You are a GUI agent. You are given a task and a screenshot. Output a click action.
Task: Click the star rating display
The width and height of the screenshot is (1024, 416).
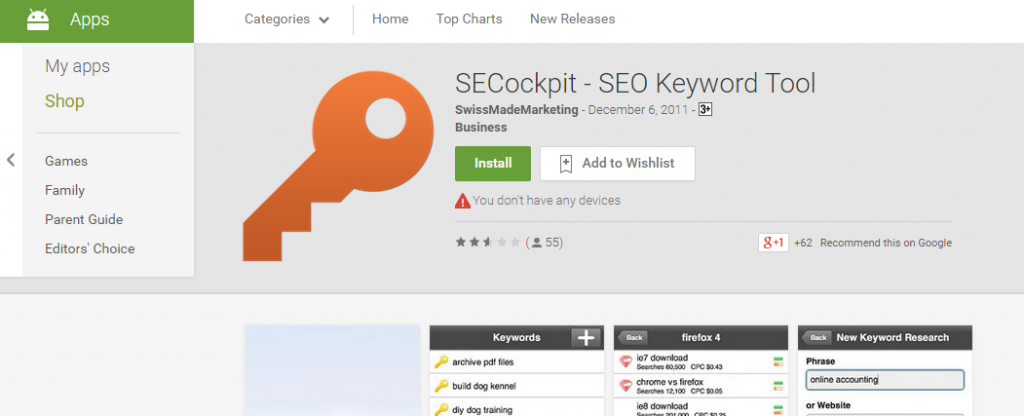pyautogui.click(x=488, y=243)
